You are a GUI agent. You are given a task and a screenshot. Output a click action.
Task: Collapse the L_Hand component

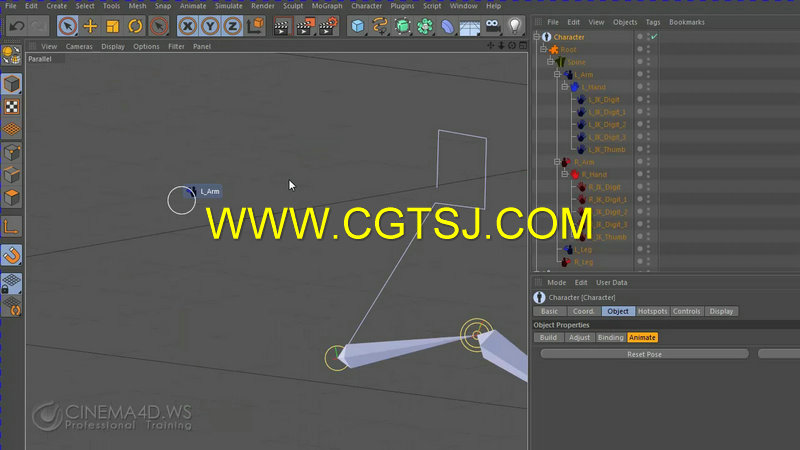[565, 87]
